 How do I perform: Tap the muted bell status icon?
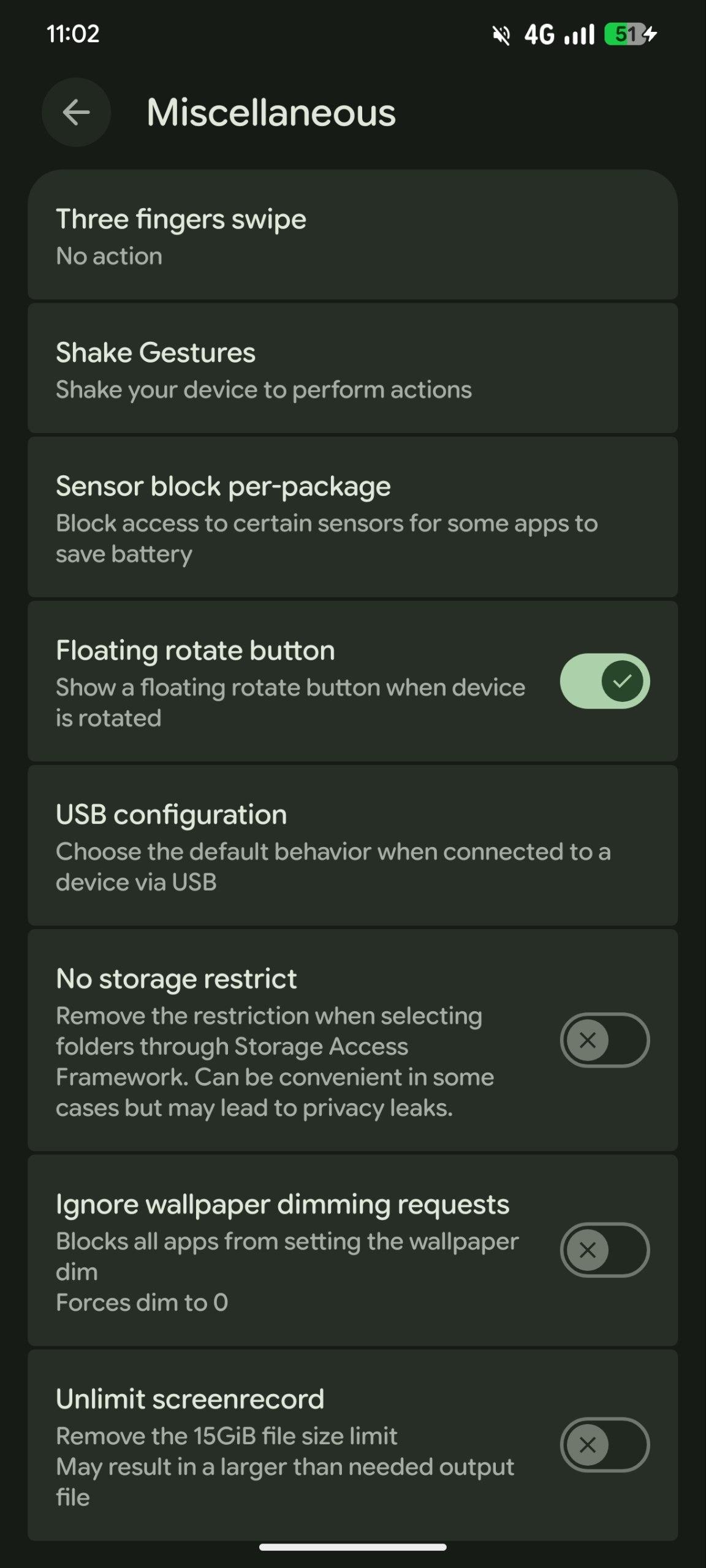[x=501, y=35]
